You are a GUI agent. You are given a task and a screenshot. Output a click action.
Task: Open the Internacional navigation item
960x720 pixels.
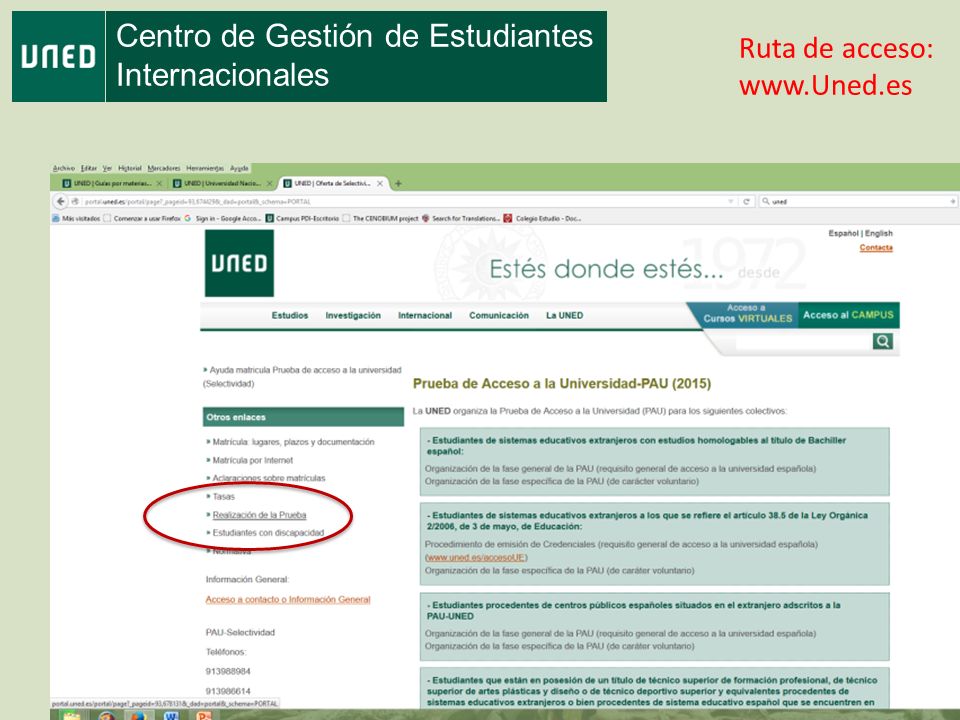click(x=425, y=315)
